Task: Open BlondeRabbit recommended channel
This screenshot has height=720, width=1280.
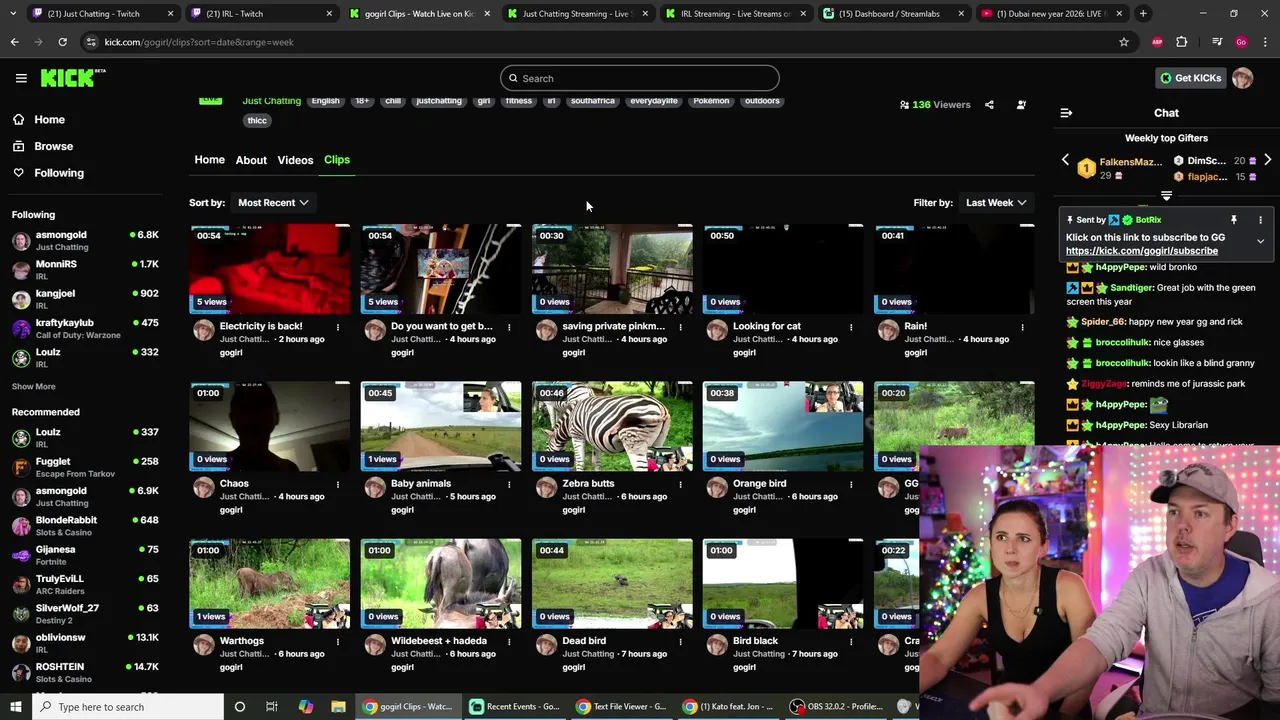Action: click(x=85, y=526)
